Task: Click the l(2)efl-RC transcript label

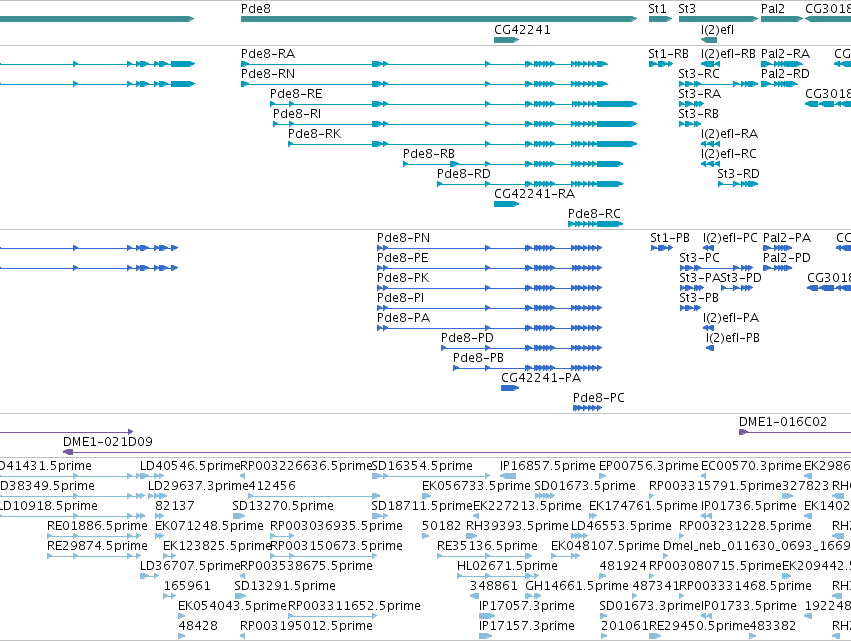Action: 729,154
